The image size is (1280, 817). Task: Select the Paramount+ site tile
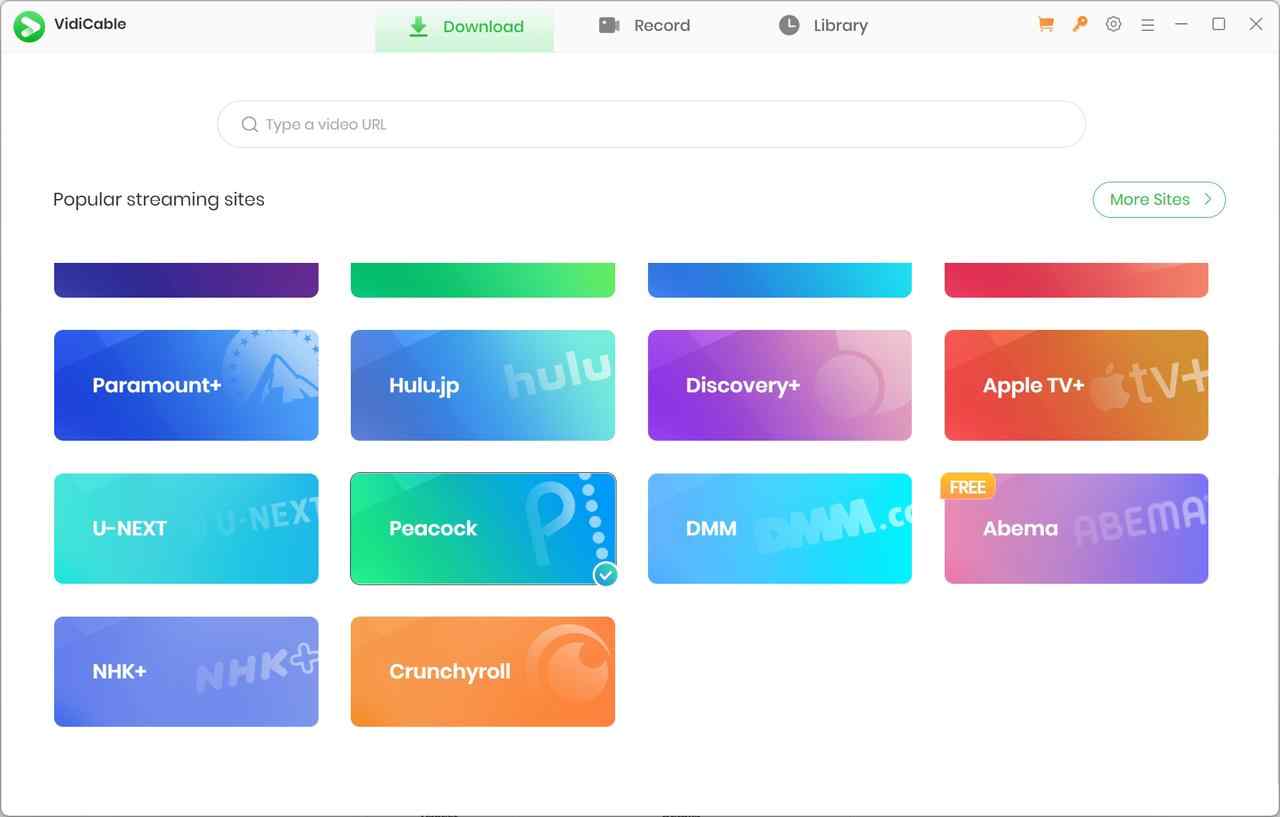186,385
